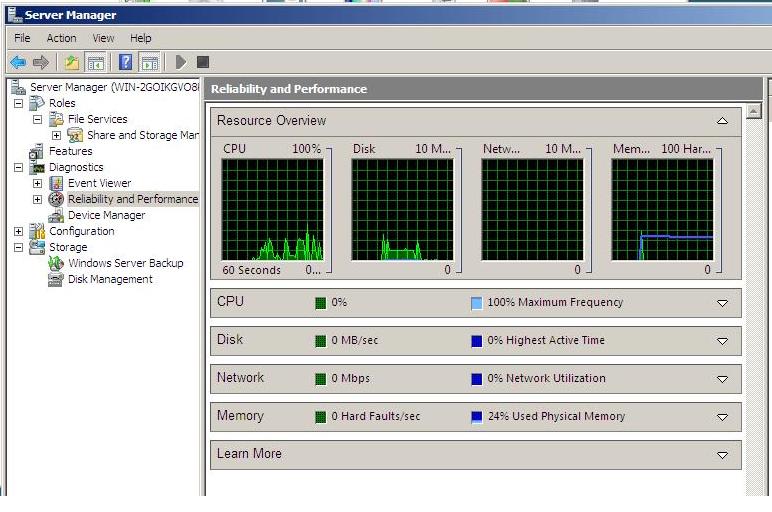The image size is (772, 512).
Task: Click the 0 Mbps network text
Action: click(x=350, y=379)
